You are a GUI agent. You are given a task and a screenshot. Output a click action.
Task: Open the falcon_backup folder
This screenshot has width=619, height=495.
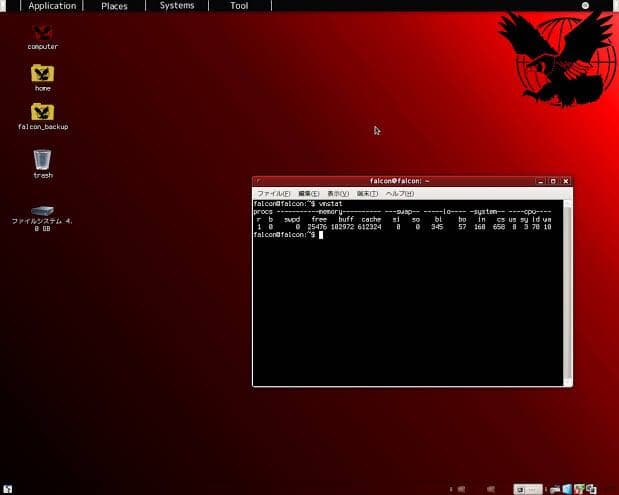pyautogui.click(x=42, y=112)
